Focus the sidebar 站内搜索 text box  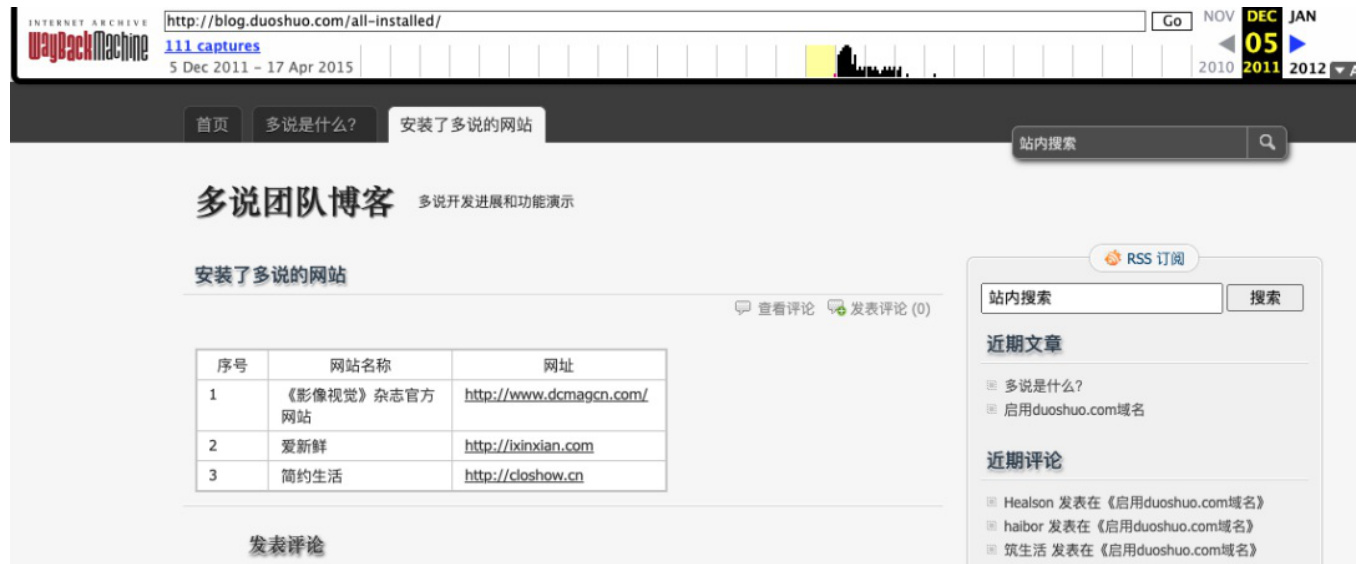pos(1102,298)
